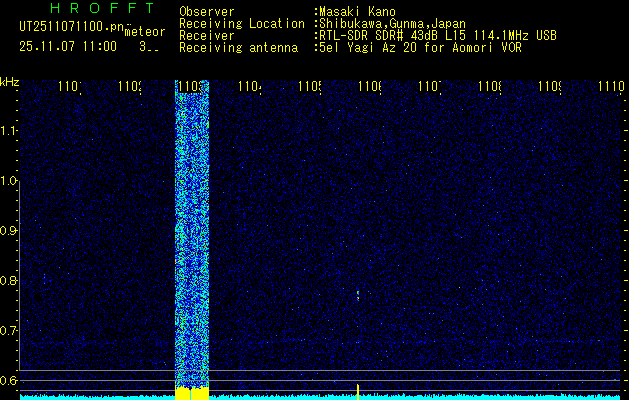This screenshot has width=629, height=400.
Task: Select the 1.0 kHz frequency axis label
Action: [x=9, y=181]
